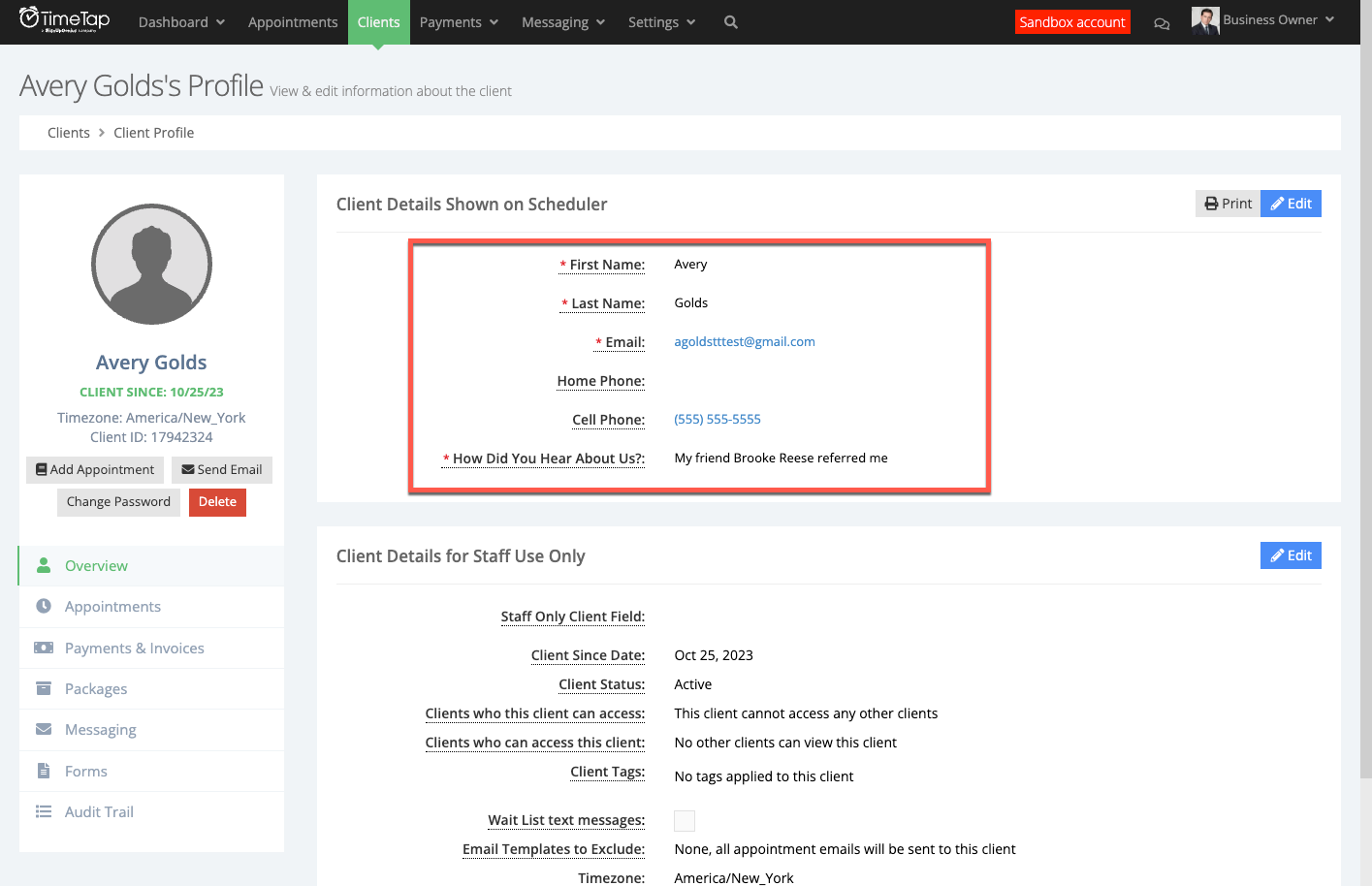Switch to the Appointments top navigation tab
This screenshot has width=1372, height=886.
tap(293, 21)
